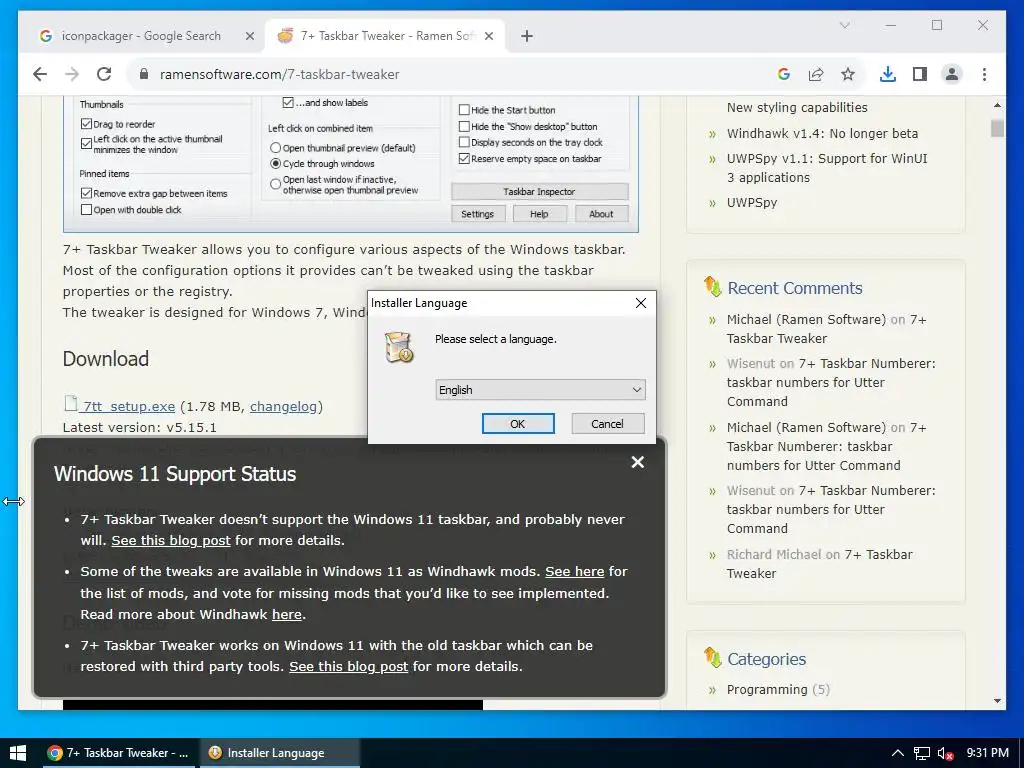
Task: Click Installer Language taskbar button
Action: point(280,753)
